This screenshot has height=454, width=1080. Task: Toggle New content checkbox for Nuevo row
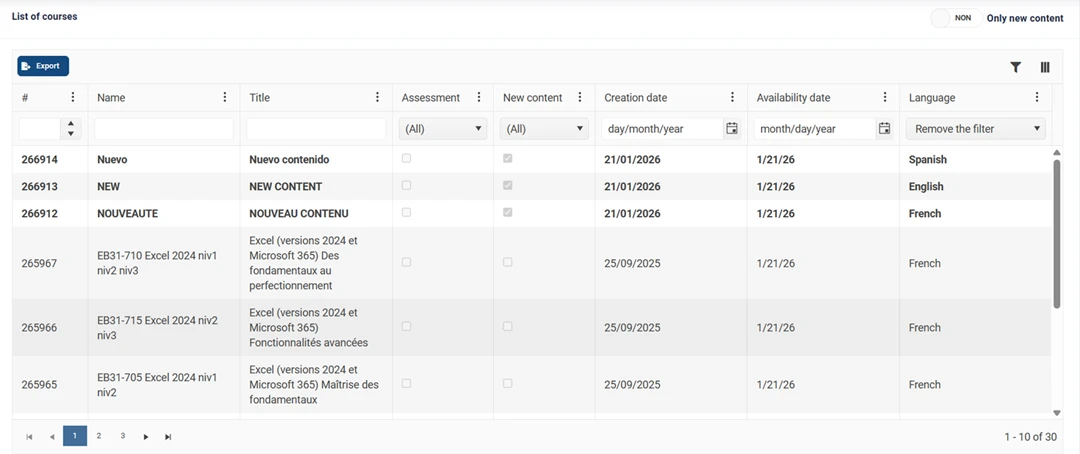click(x=508, y=158)
